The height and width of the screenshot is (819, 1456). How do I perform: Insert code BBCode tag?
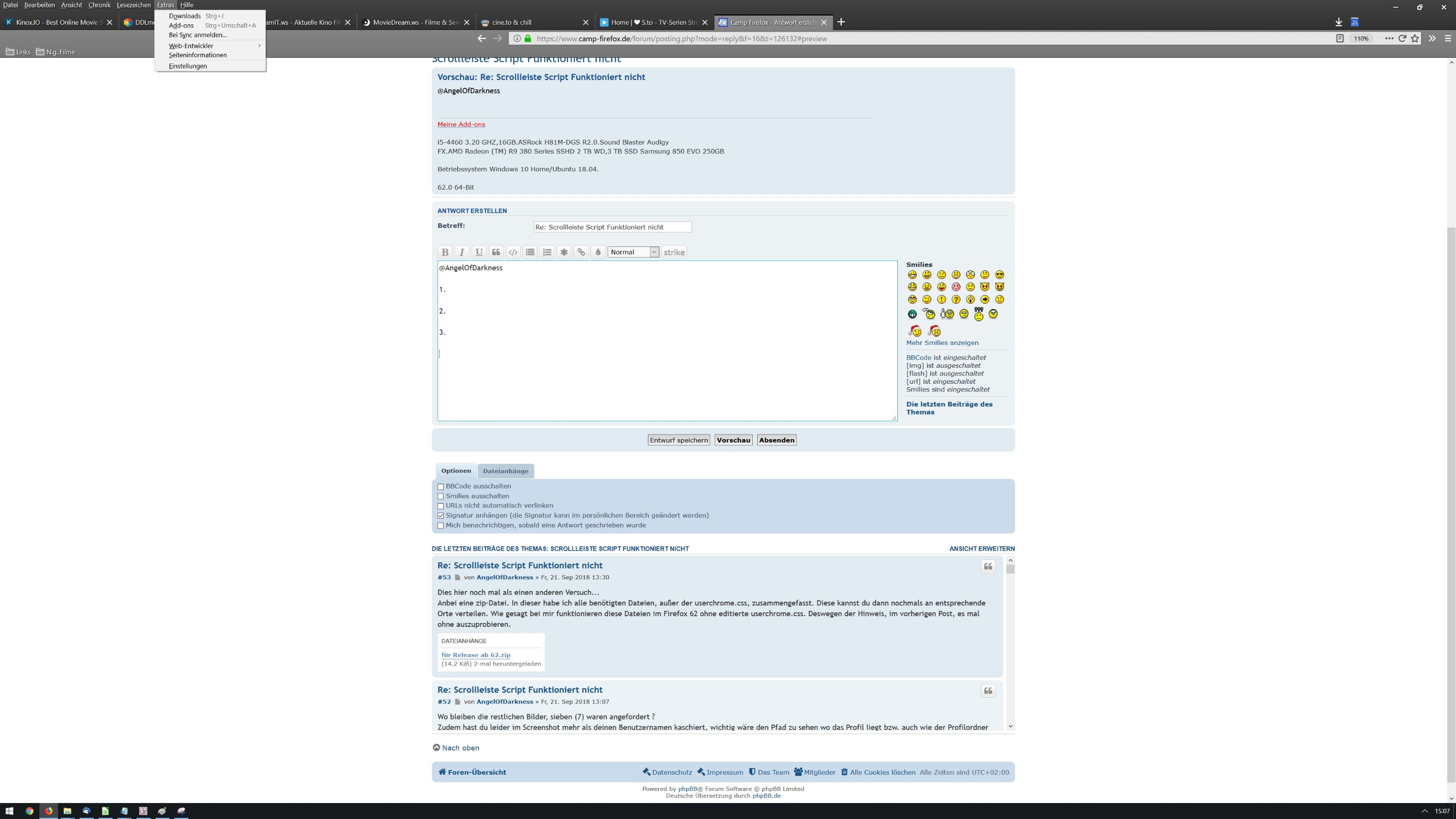(x=513, y=252)
